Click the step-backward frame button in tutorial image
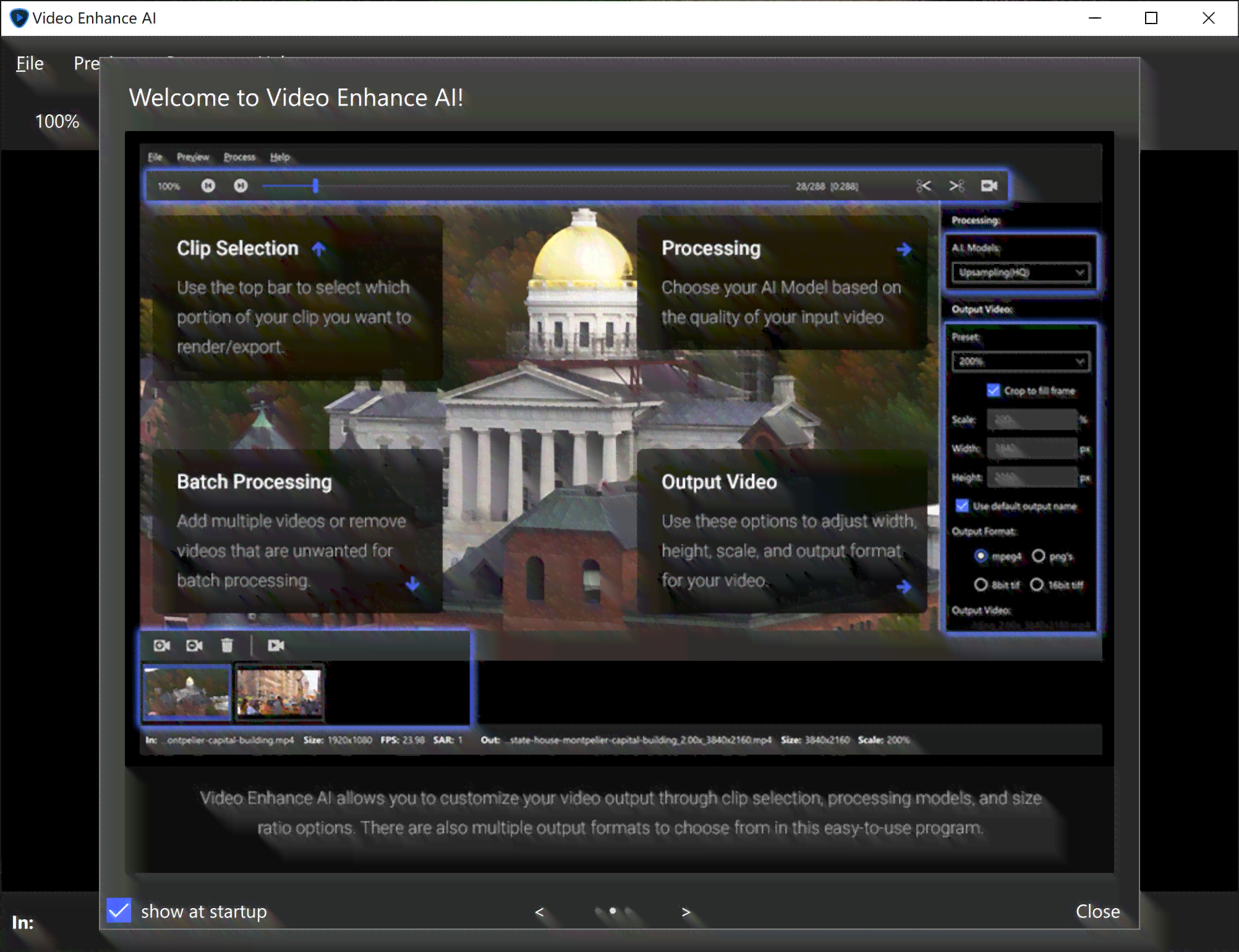Screen dimensions: 1239x952 (208, 185)
